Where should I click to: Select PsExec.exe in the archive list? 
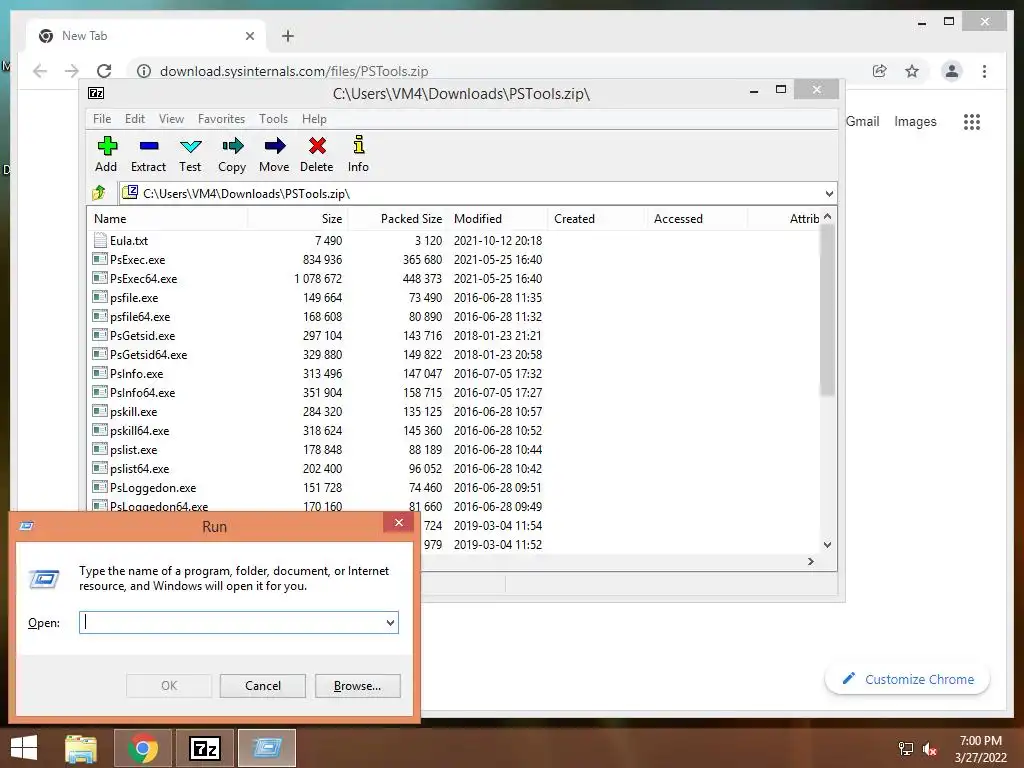(x=137, y=259)
